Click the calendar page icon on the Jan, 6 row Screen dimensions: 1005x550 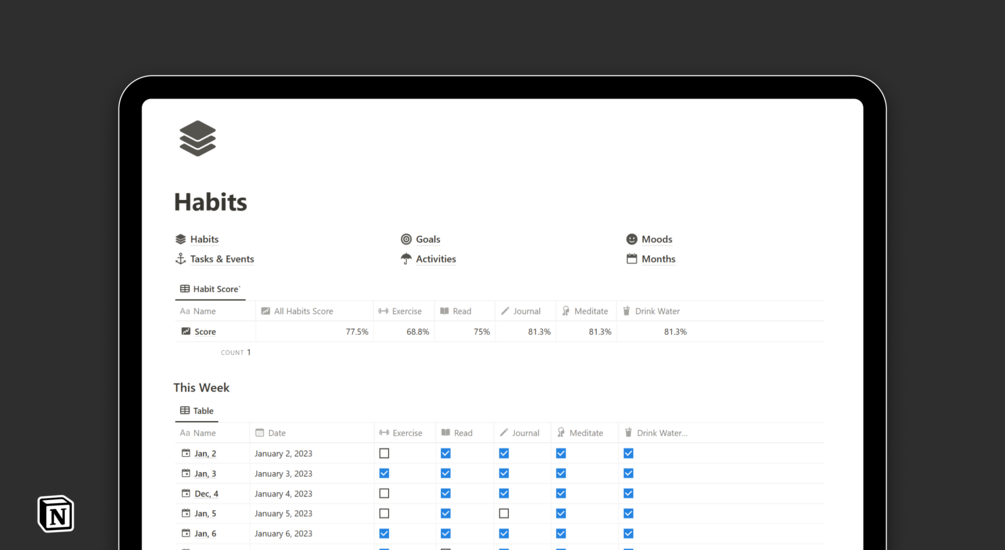(186, 533)
